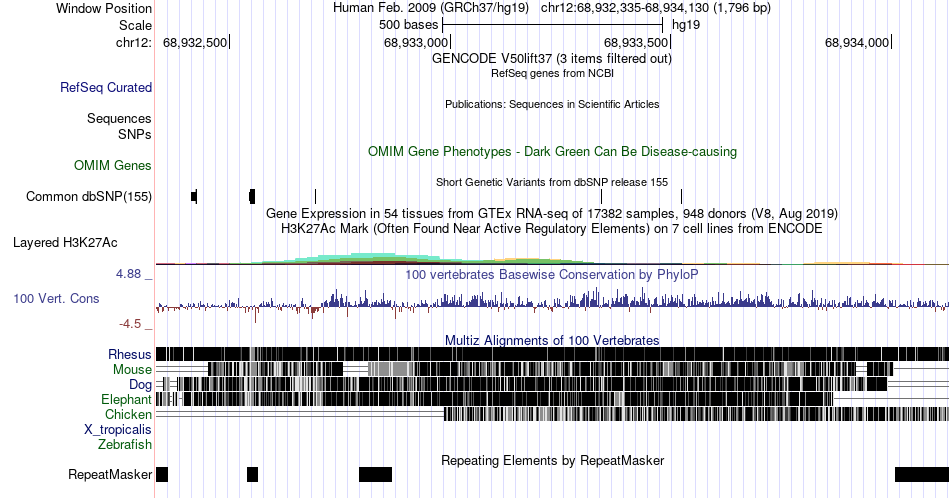Click Repeating Elements by RepeatMasker title
Viewport: 950px width, 498px height.
(553, 460)
